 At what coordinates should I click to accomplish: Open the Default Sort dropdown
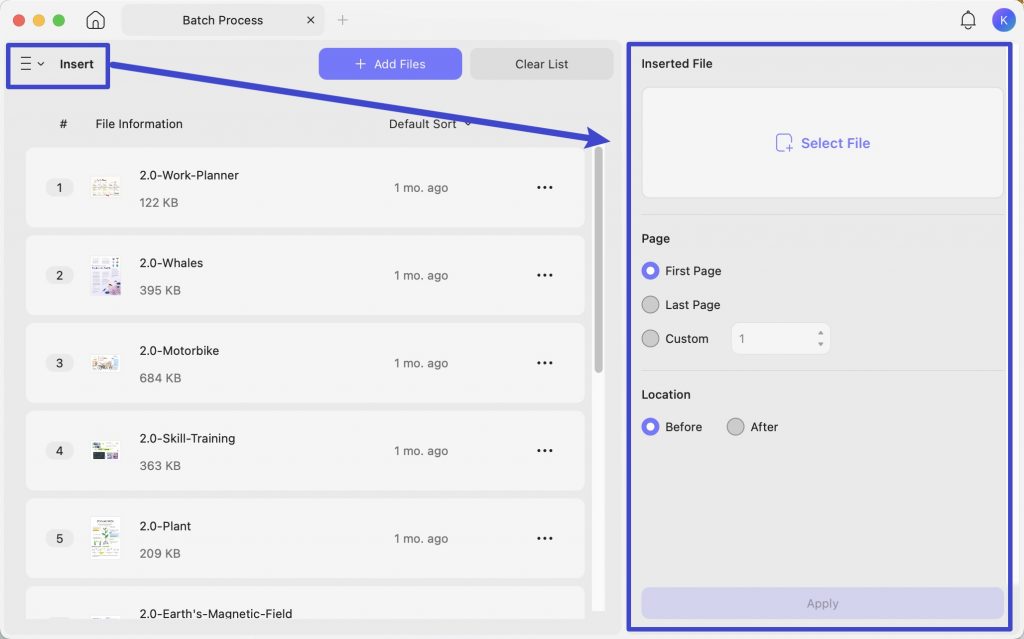[430, 124]
